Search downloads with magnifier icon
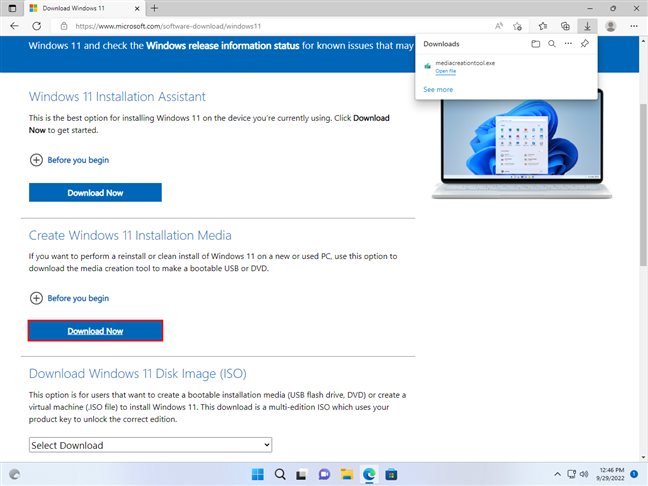The width and height of the screenshot is (648, 486). click(x=552, y=44)
